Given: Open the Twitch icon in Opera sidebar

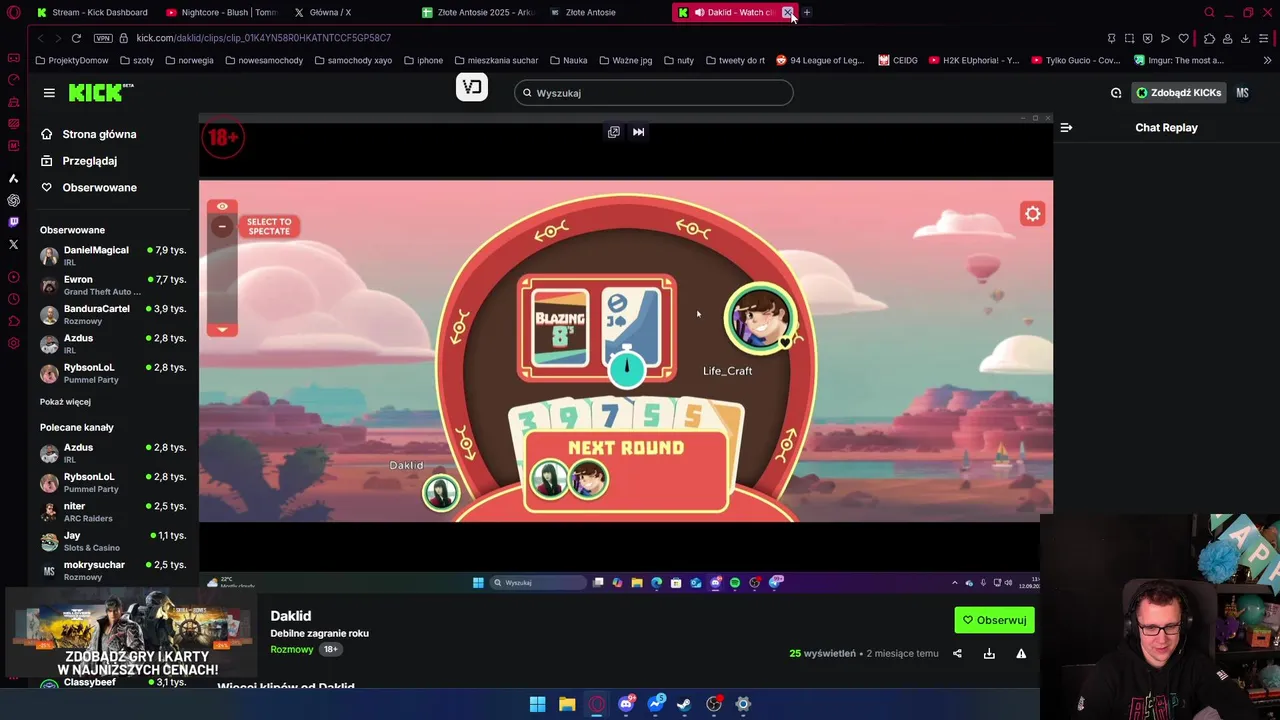Looking at the screenshot, I should pos(13,222).
